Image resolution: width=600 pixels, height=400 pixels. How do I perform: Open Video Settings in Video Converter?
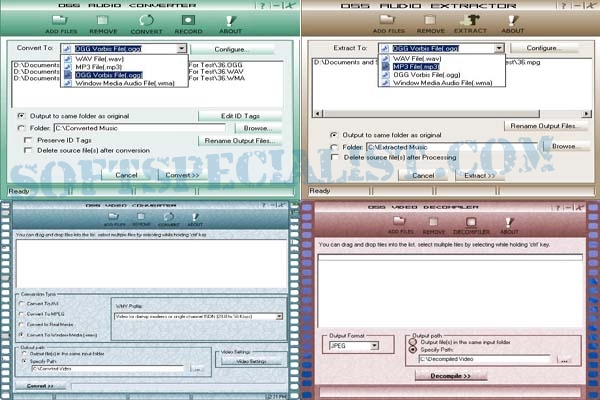(x=251, y=361)
